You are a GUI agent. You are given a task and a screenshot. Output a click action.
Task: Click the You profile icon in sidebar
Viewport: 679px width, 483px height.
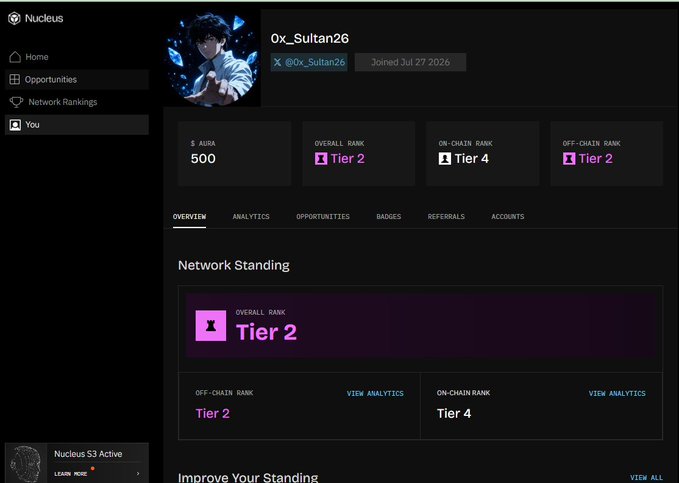click(x=15, y=125)
